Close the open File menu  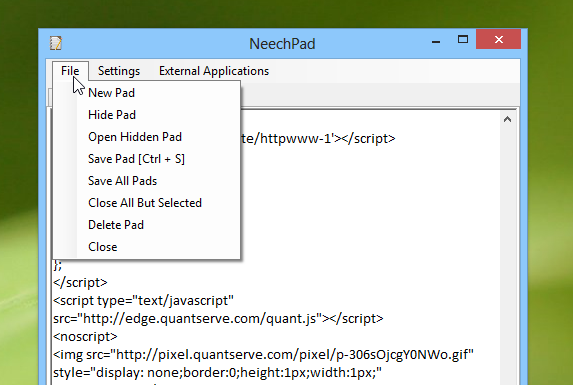pyautogui.click(x=70, y=71)
